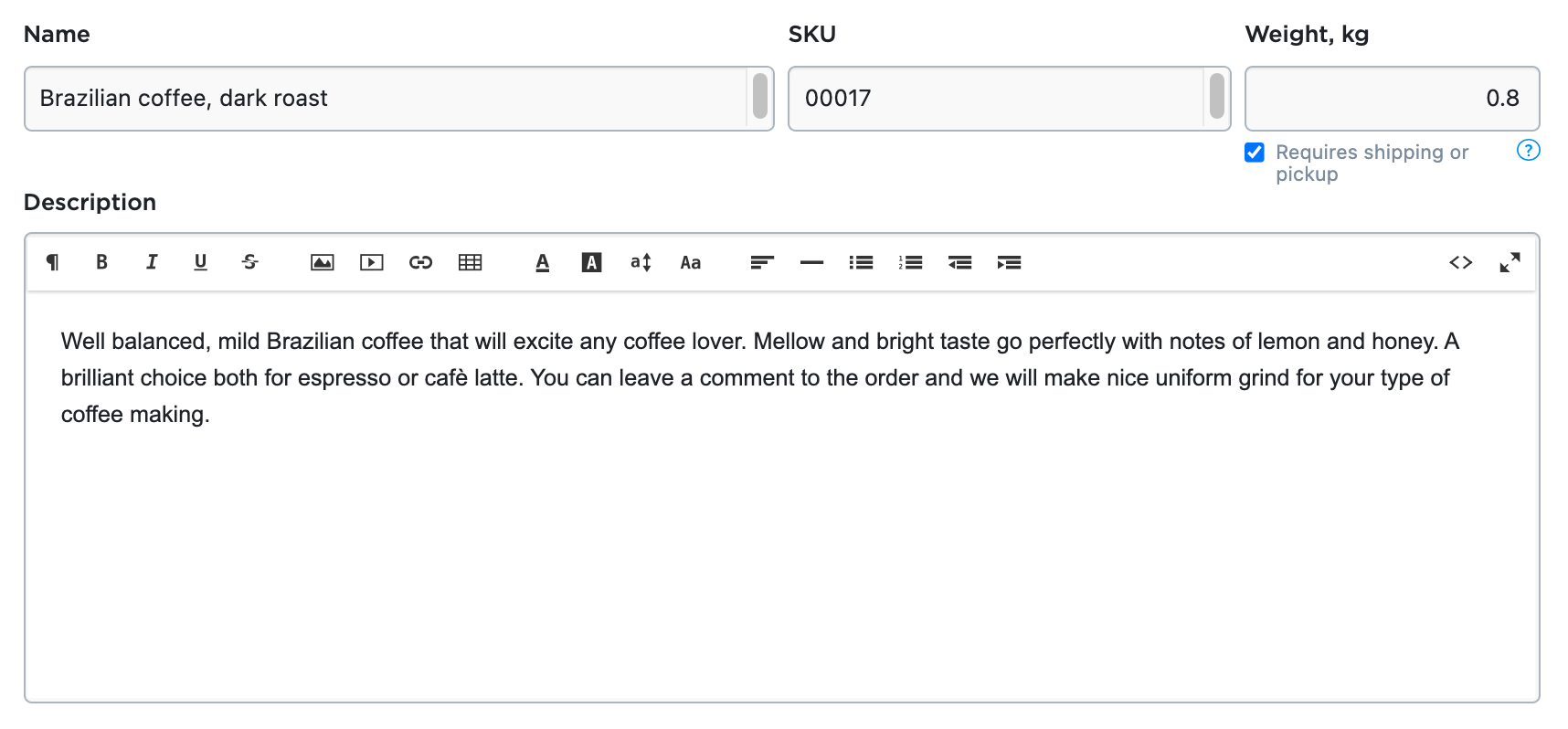The height and width of the screenshot is (729, 1568).
Task: Uncheck Requires shipping or pickup
Action: click(x=1253, y=153)
